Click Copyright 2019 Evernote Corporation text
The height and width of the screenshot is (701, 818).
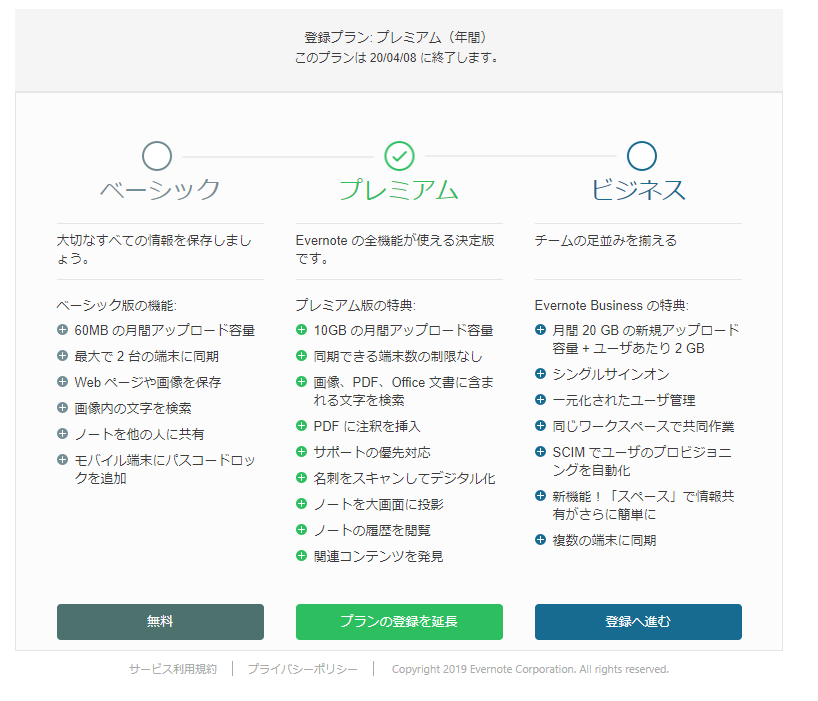coord(530,669)
